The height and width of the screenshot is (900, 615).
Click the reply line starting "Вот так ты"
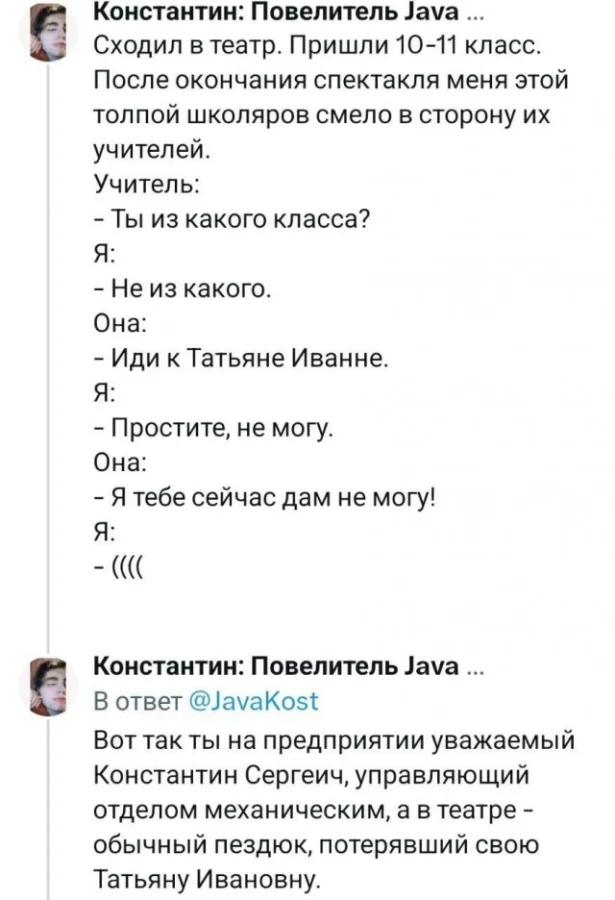coord(336,740)
